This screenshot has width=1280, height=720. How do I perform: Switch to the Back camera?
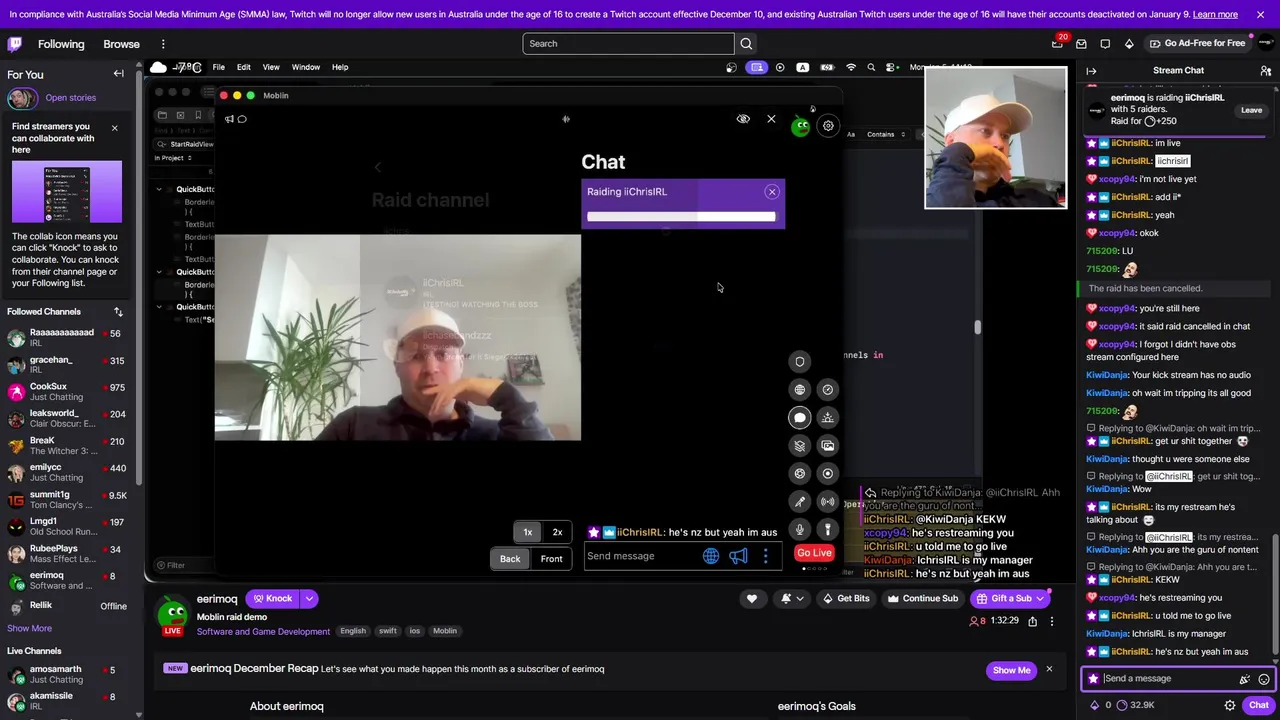tap(510, 559)
